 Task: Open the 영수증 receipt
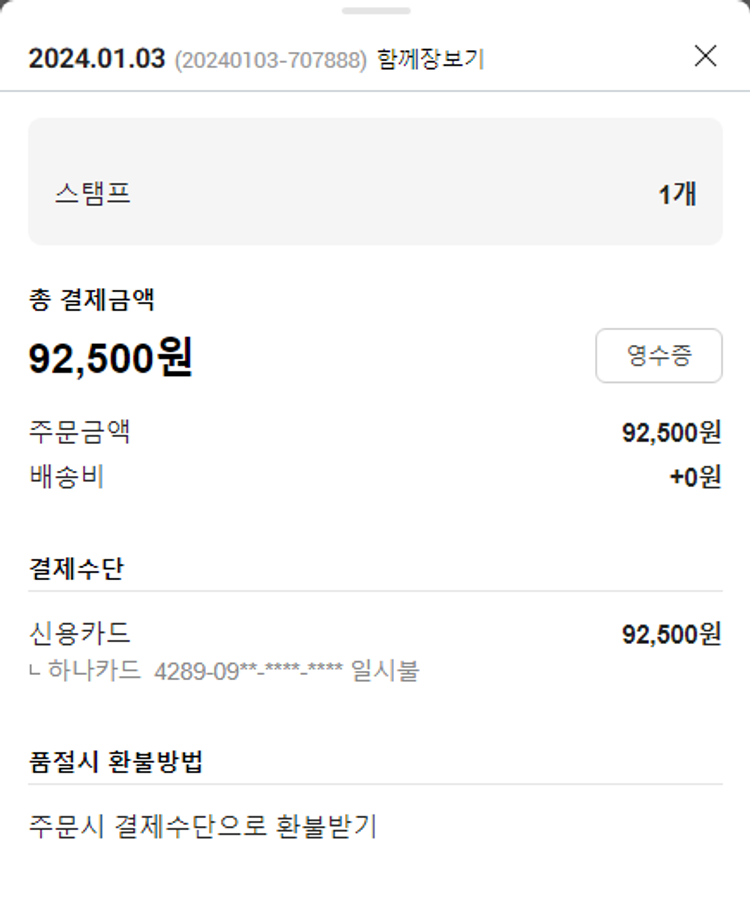tap(659, 356)
